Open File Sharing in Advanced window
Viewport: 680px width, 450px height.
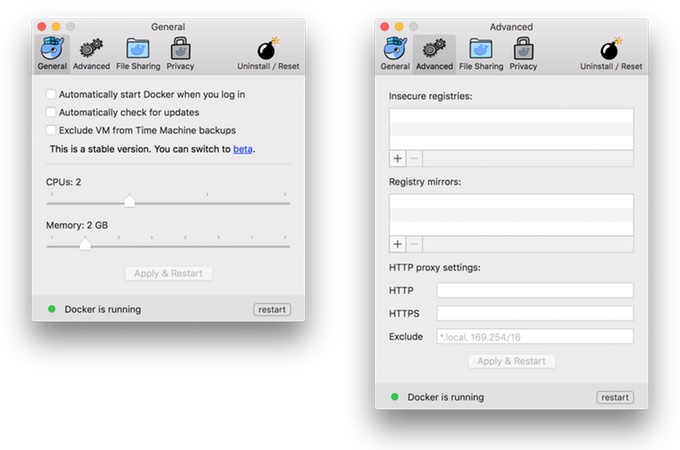[480, 53]
